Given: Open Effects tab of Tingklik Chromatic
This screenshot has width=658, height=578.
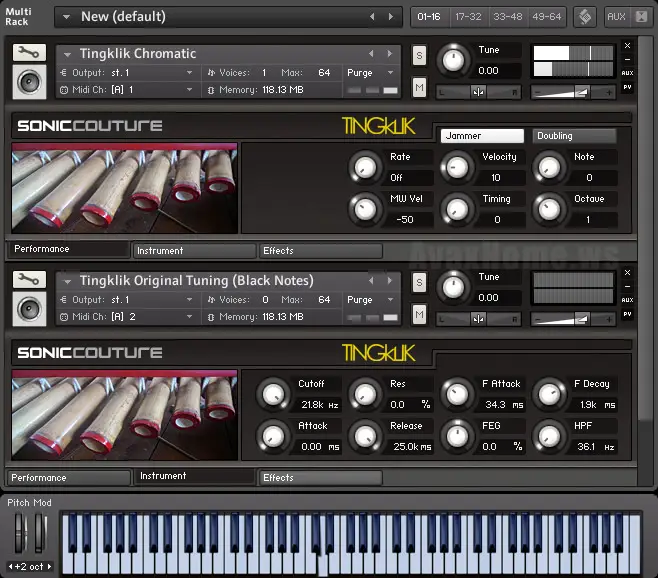Looking at the screenshot, I should pyautogui.click(x=320, y=251).
